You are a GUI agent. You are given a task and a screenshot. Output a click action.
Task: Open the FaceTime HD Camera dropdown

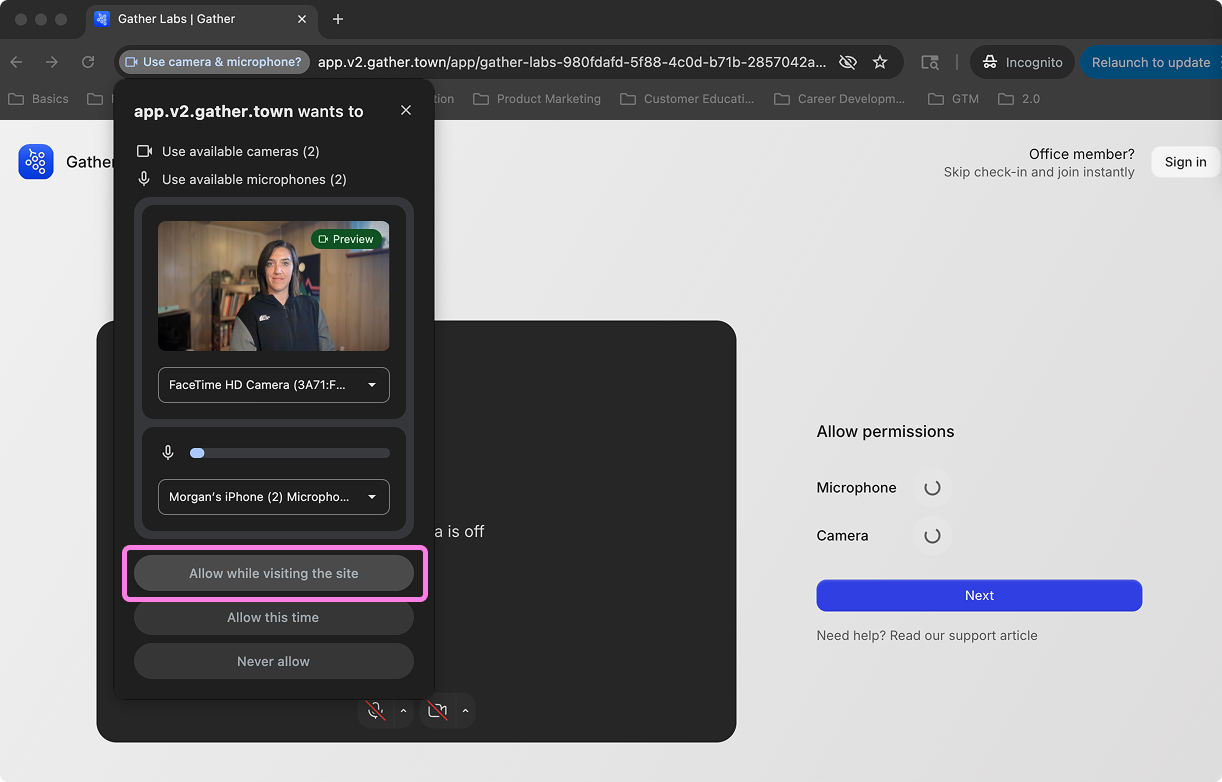tap(273, 385)
